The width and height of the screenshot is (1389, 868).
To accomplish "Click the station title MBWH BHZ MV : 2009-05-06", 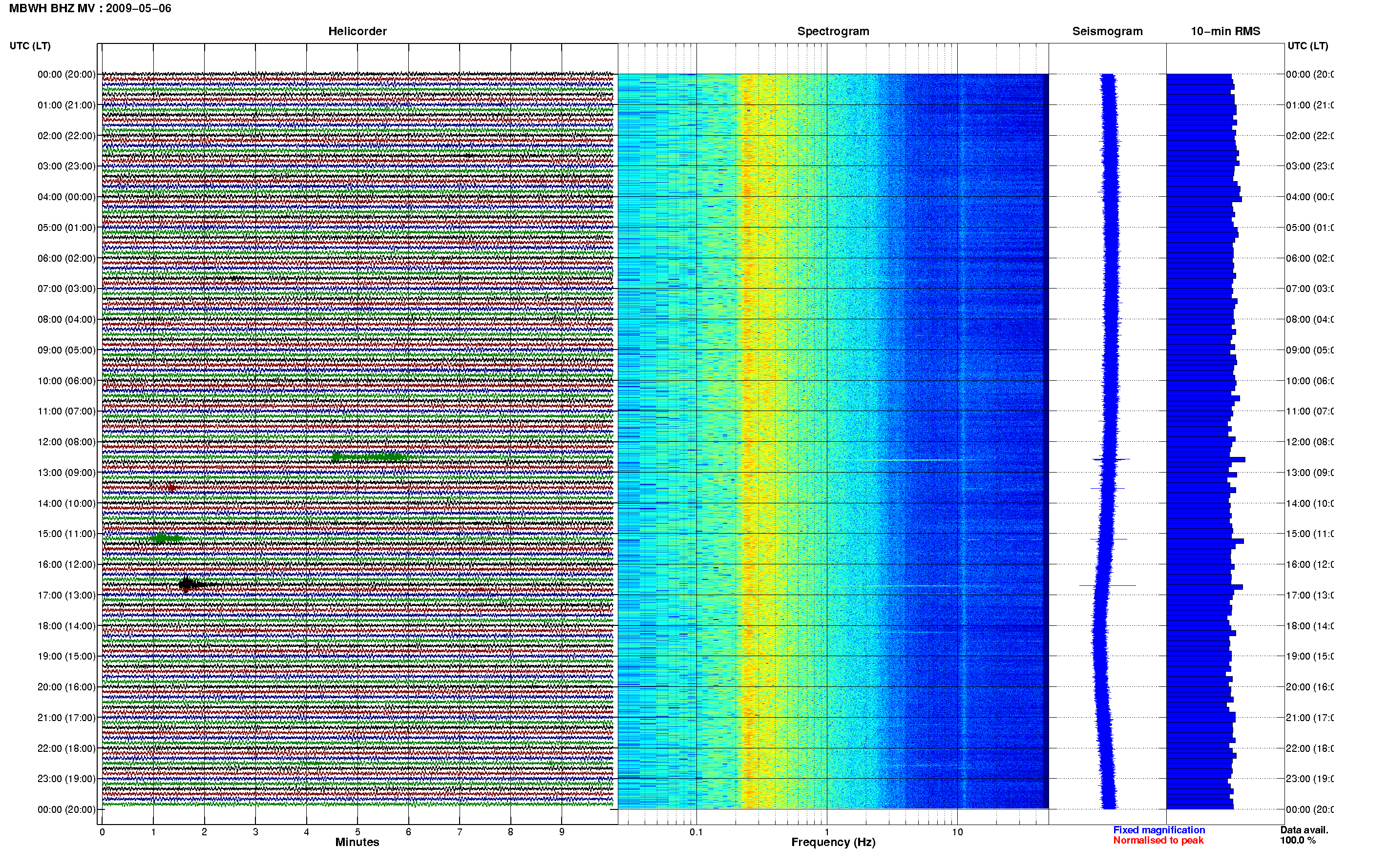I will pyautogui.click(x=90, y=9).
